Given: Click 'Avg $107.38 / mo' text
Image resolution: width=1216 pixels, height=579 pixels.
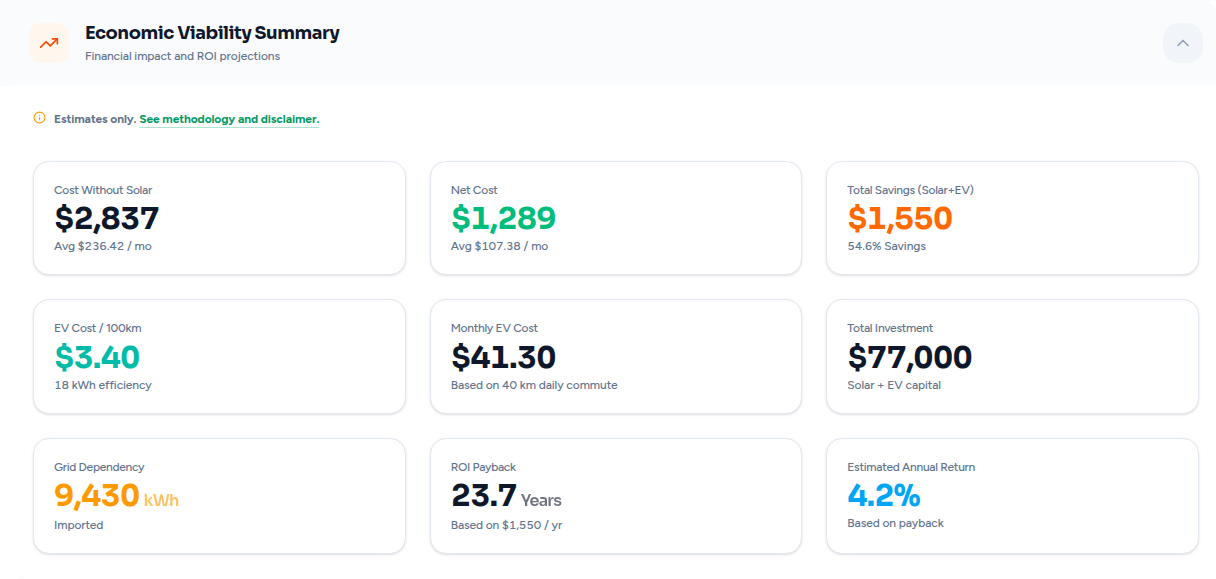Looking at the screenshot, I should pyautogui.click(x=499, y=246).
